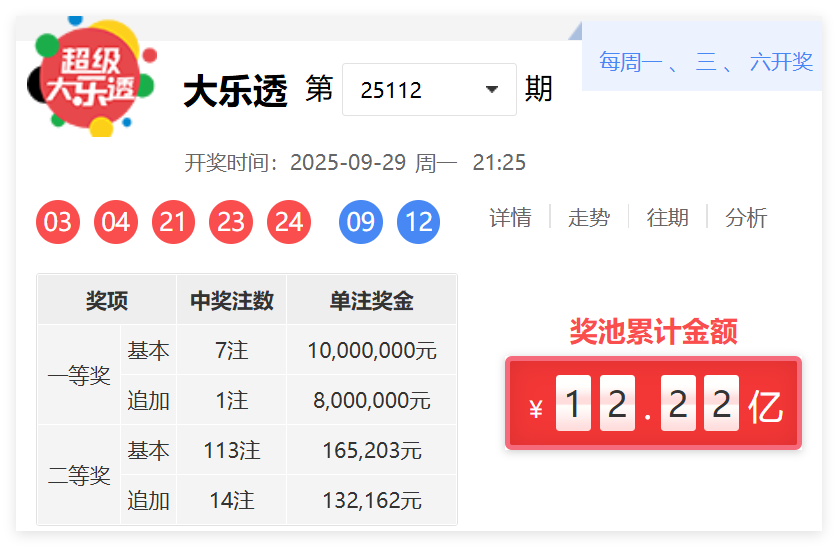Click the 12.22亿 jackpot amount display

tap(654, 403)
